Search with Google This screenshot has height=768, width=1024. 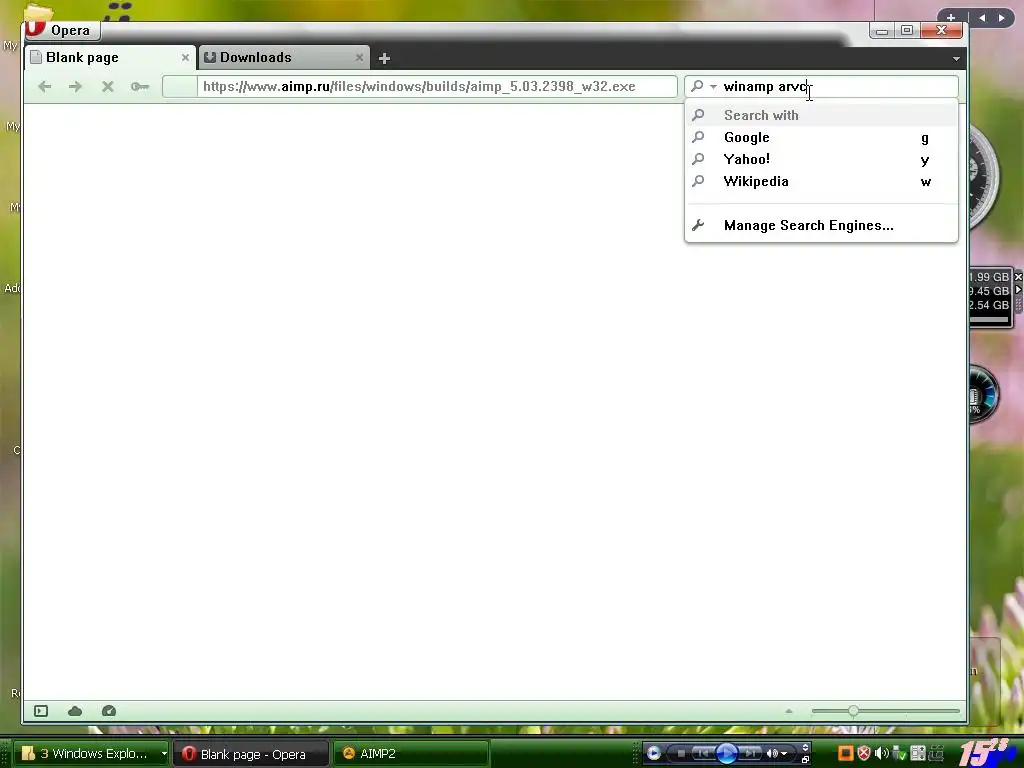[821, 137]
